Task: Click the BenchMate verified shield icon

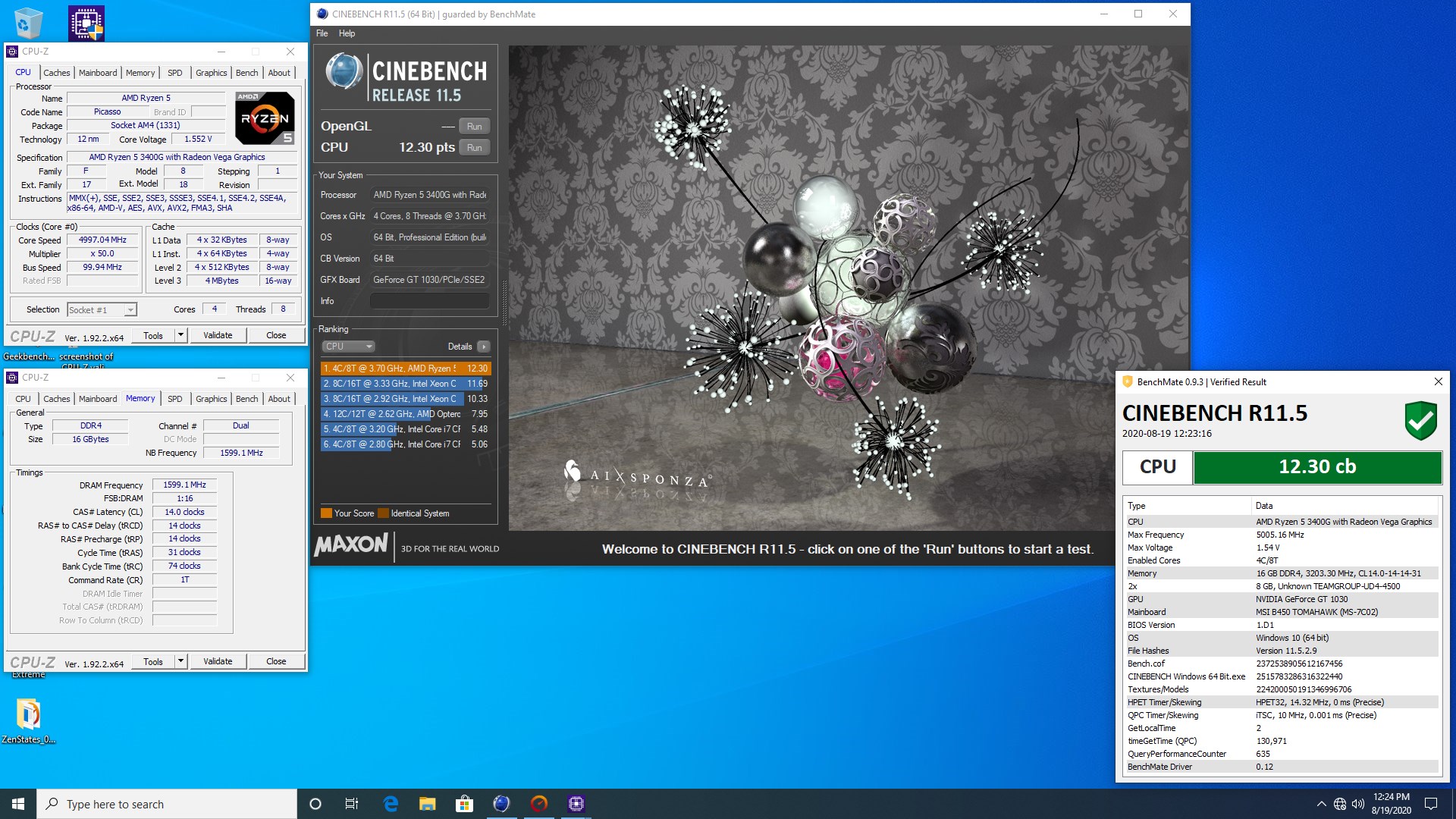Action: (x=1420, y=421)
